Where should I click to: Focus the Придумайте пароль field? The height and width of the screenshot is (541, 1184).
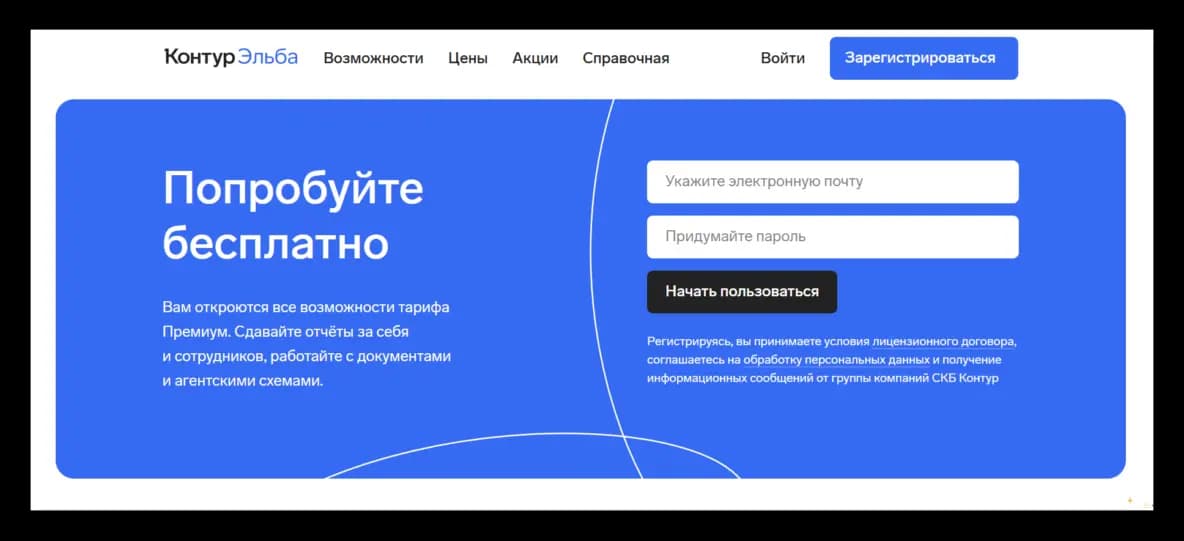[832, 236]
